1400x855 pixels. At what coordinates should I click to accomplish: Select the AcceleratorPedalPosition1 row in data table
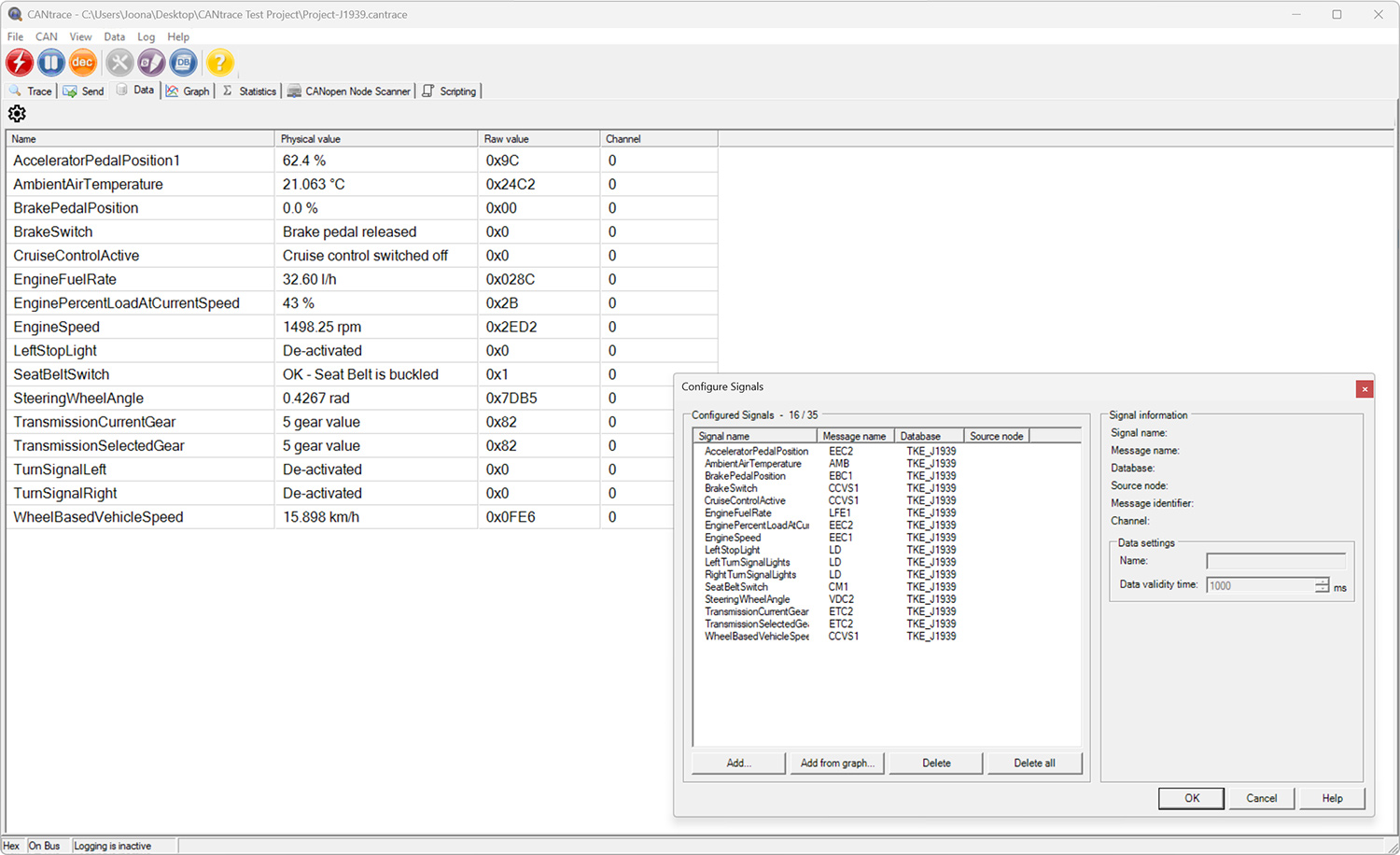362,161
